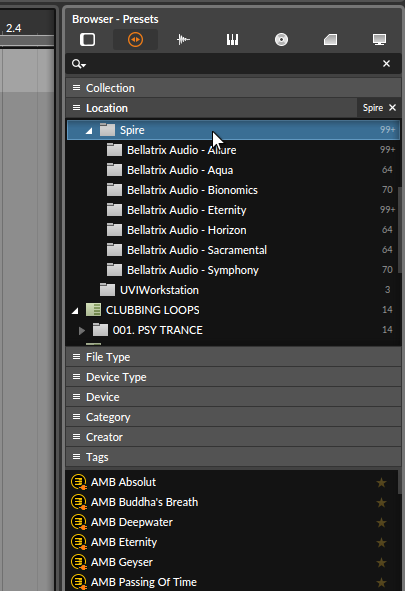Expand the Device filter section

[234, 397]
